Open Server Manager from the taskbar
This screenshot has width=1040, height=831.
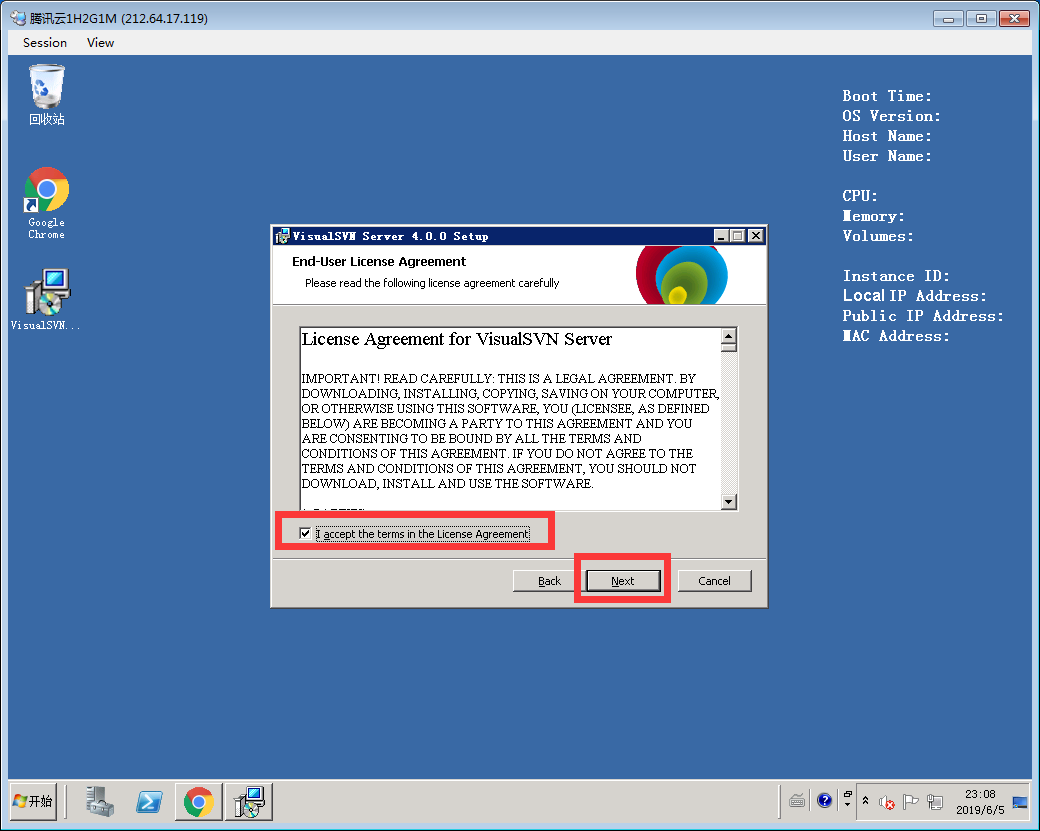point(99,801)
